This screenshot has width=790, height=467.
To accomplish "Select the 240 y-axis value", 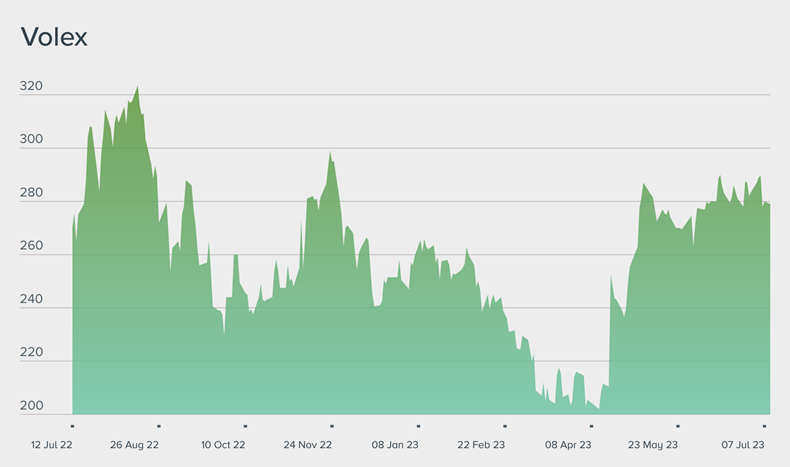I will pos(31,299).
